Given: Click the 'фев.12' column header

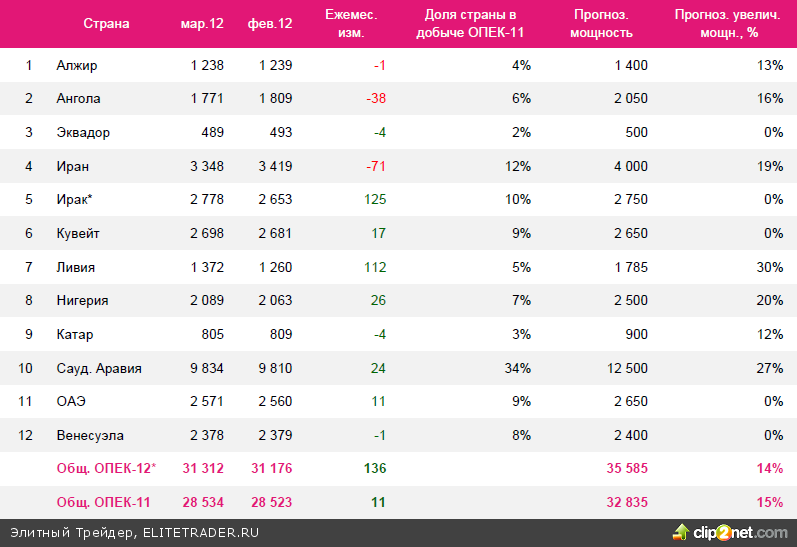Looking at the screenshot, I should point(269,23).
